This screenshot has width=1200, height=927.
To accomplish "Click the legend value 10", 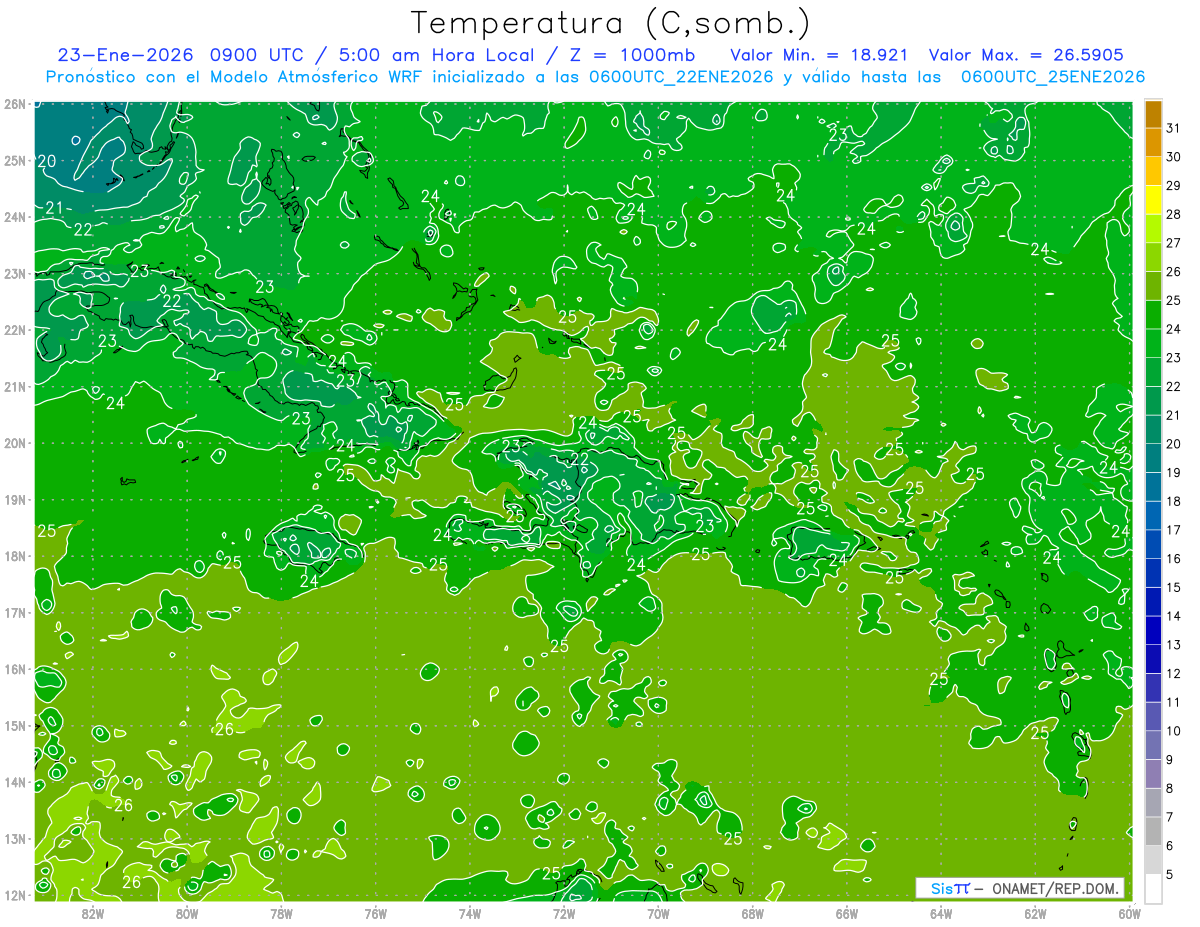I will click(x=1173, y=731).
